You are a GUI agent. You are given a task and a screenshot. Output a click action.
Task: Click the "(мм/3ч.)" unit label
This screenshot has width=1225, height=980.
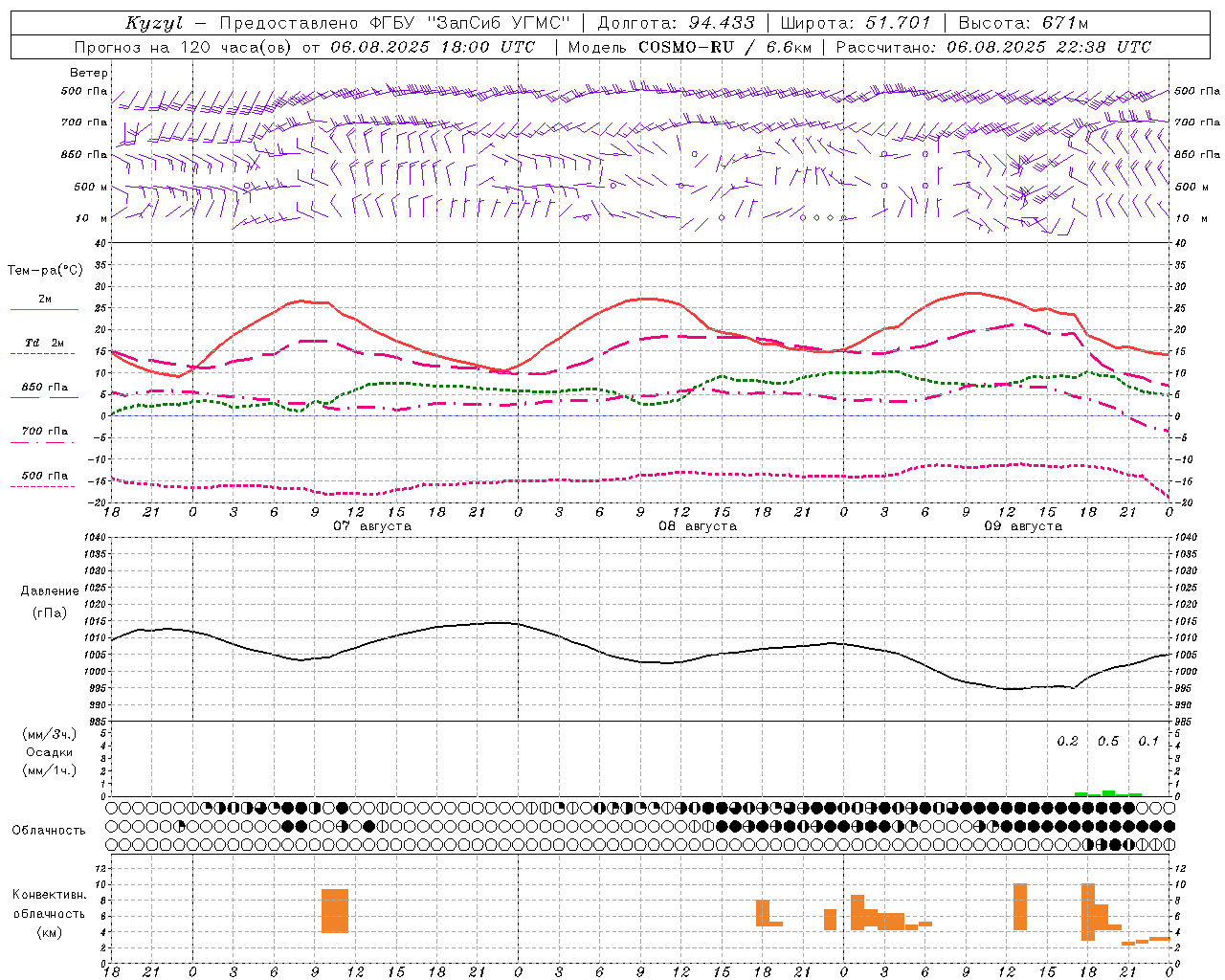[x=50, y=734]
